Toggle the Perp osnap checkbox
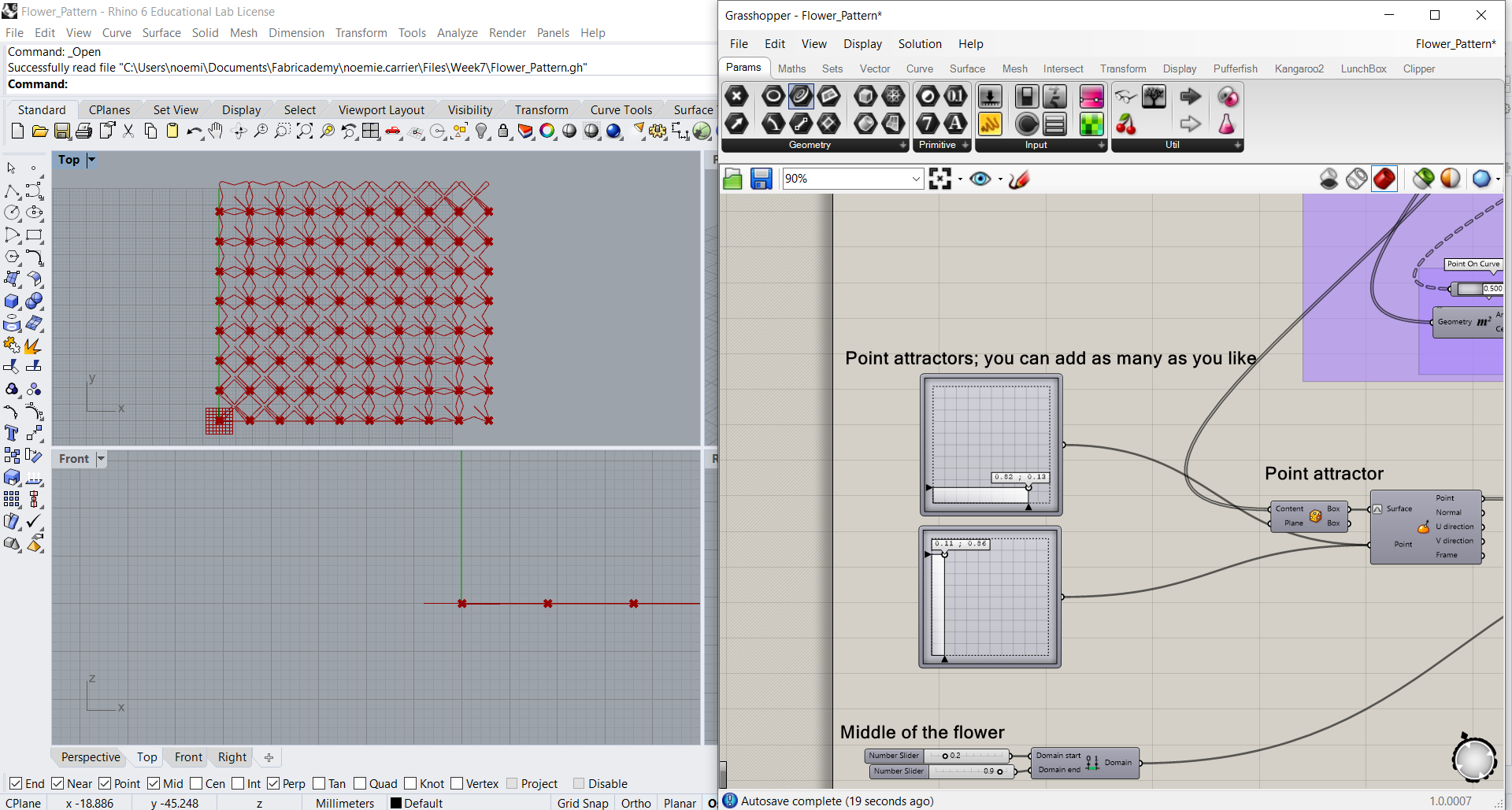This screenshot has height=810, width=1512. 273,783
